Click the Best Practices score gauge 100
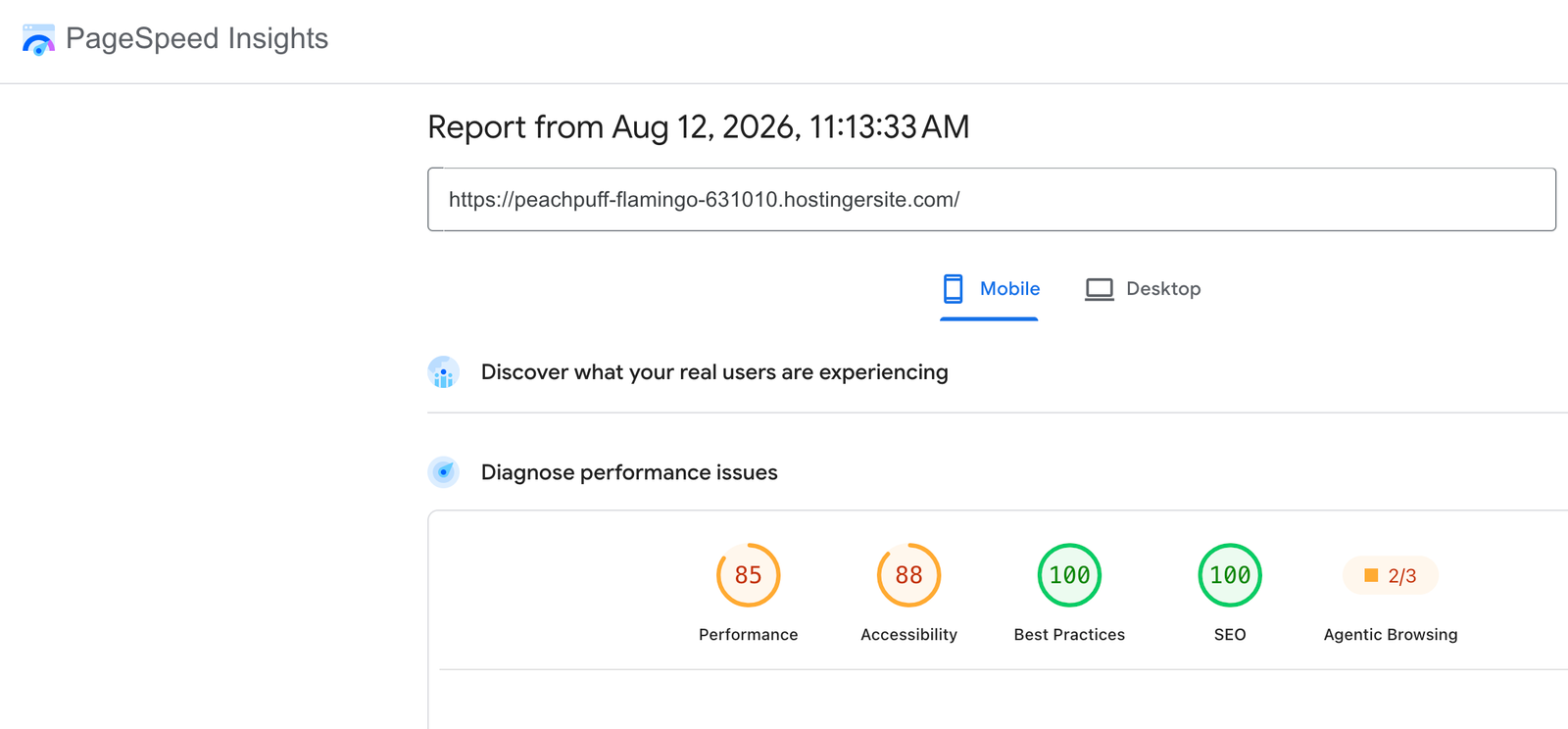Screen dimensions: 1568x729 [1070, 575]
